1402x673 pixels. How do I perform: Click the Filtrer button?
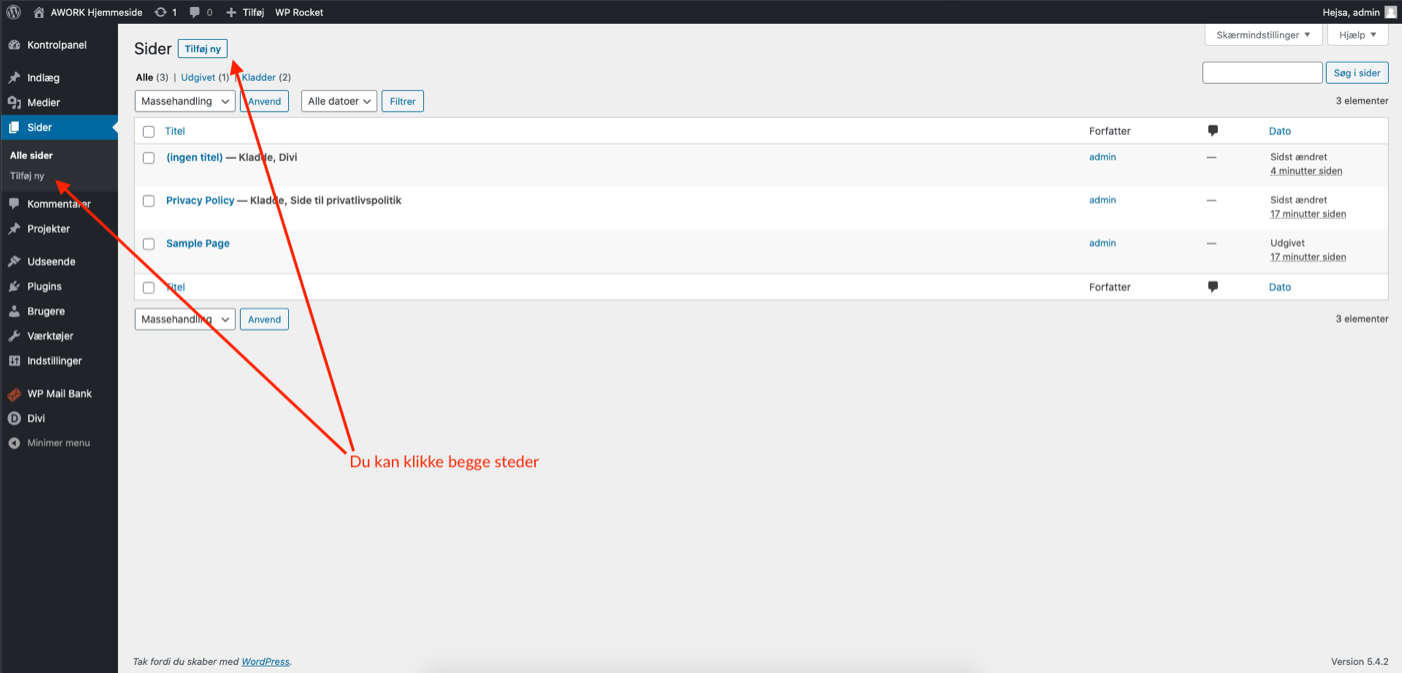pyautogui.click(x=403, y=101)
